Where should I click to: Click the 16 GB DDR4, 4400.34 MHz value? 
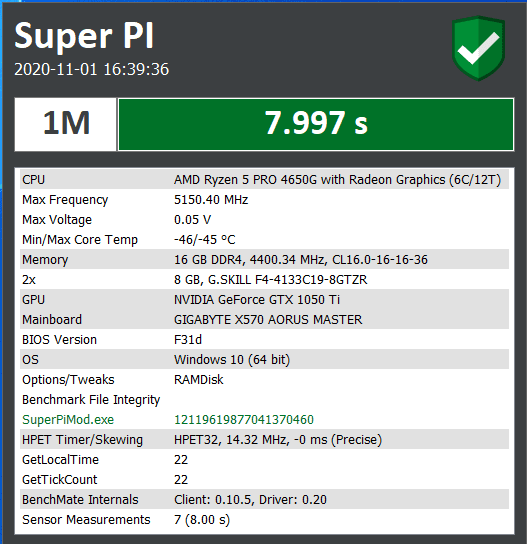click(x=301, y=260)
